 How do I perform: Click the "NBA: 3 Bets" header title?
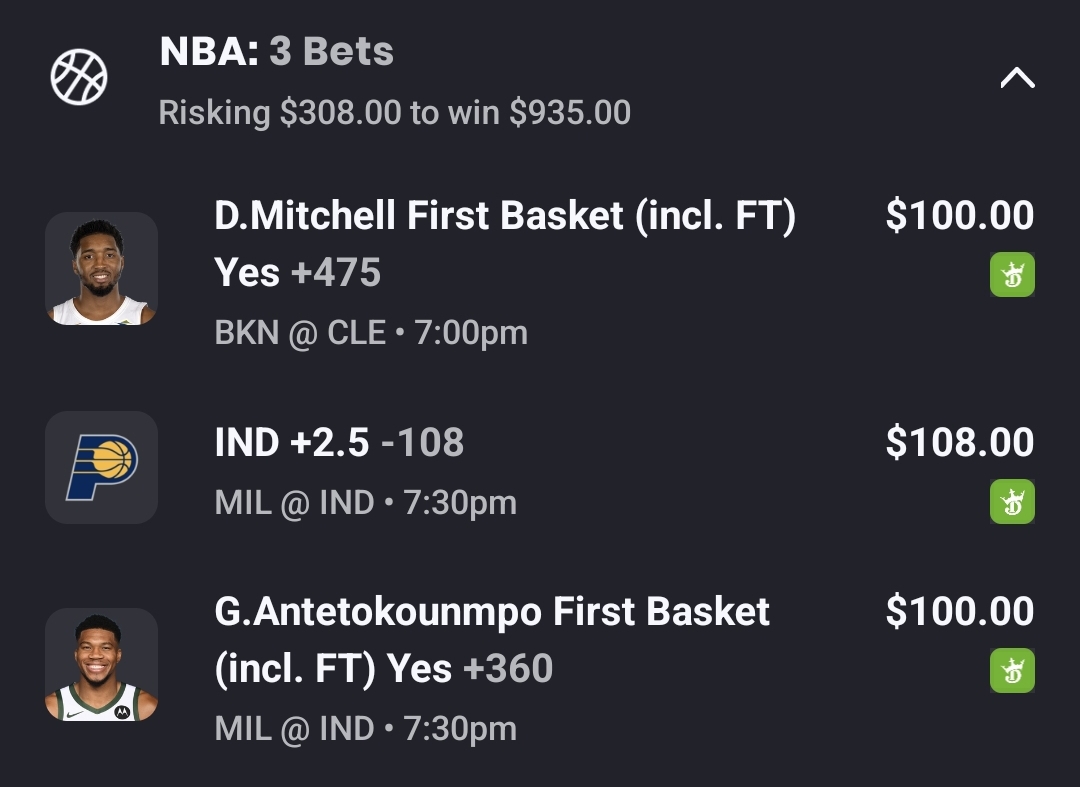click(277, 51)
